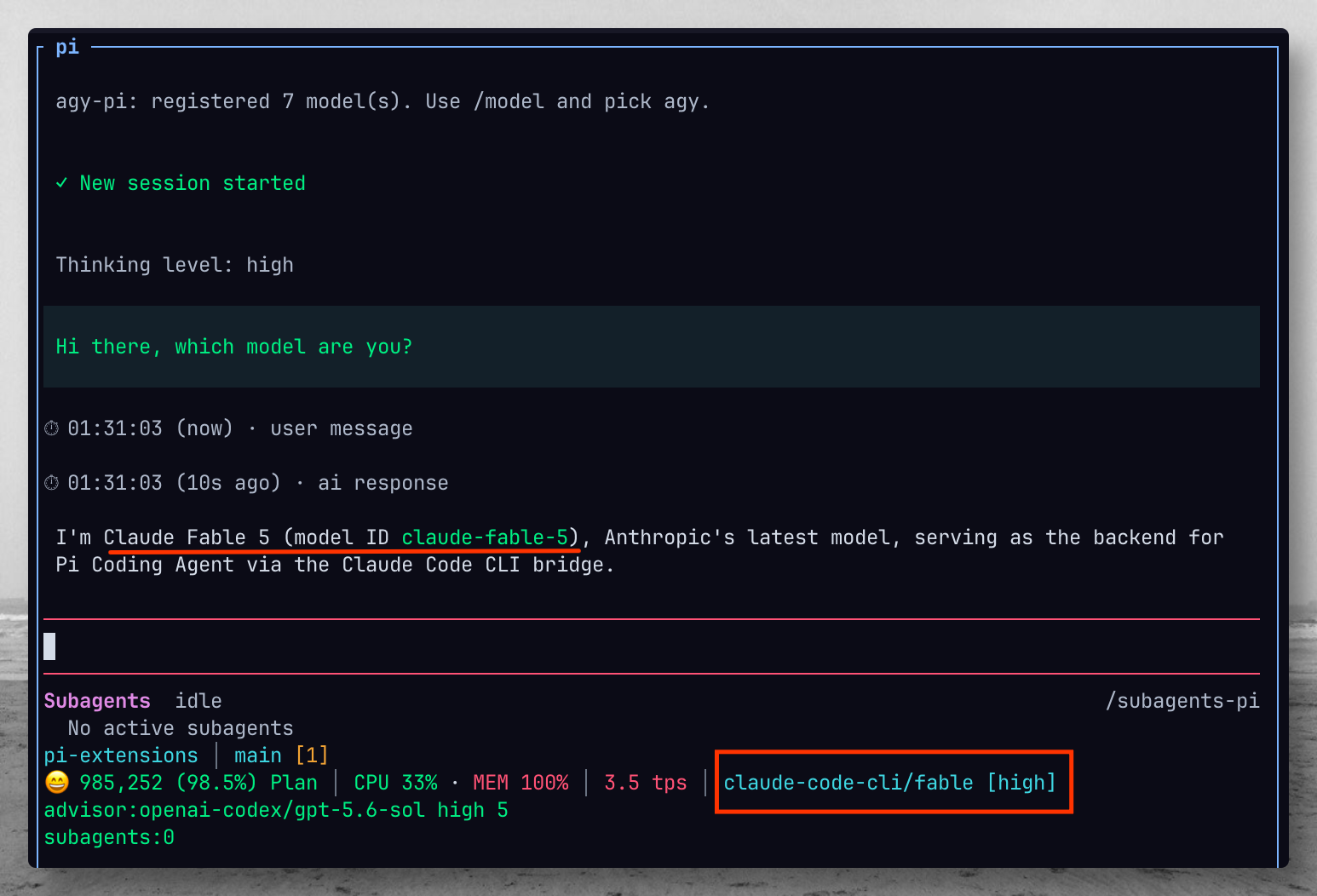Click the "Pi Coding Agent via the Claude Code CLI bridge" line
Viewport: 1317px width, 896px height.
coord(335,565)
